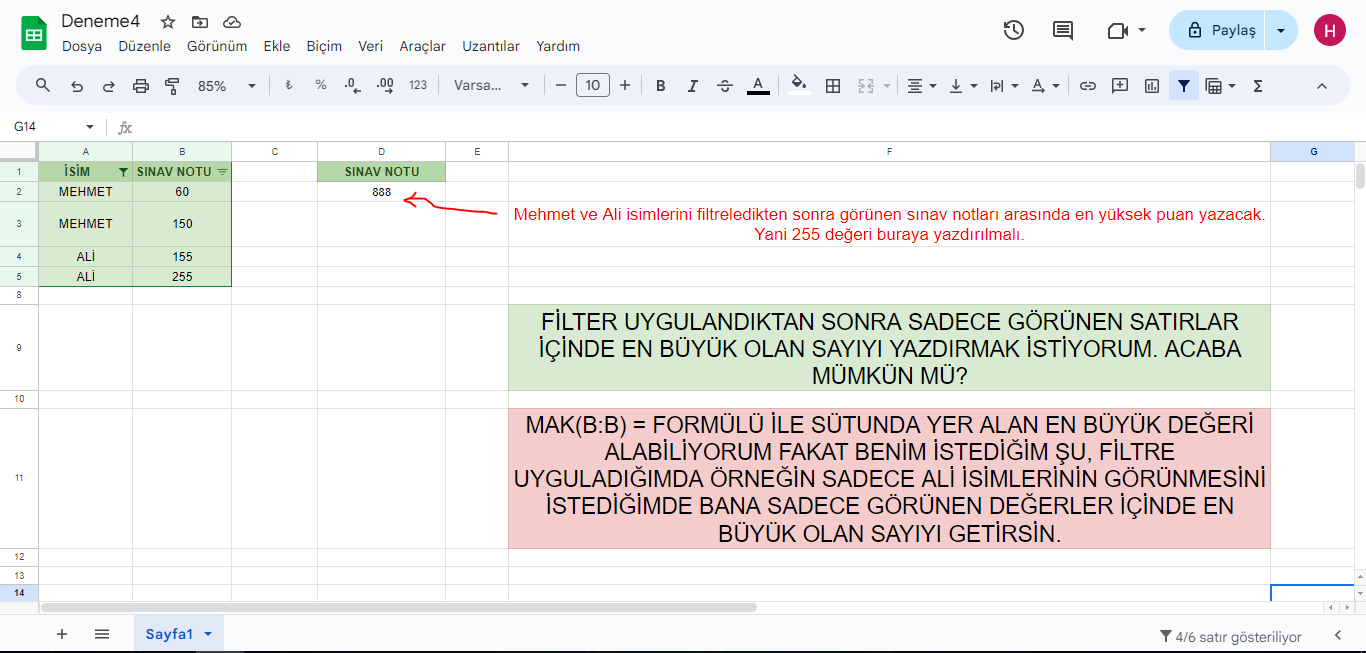
Task: Open Sayfa1 sheet tab menu arrow
Action: (208, 634)
